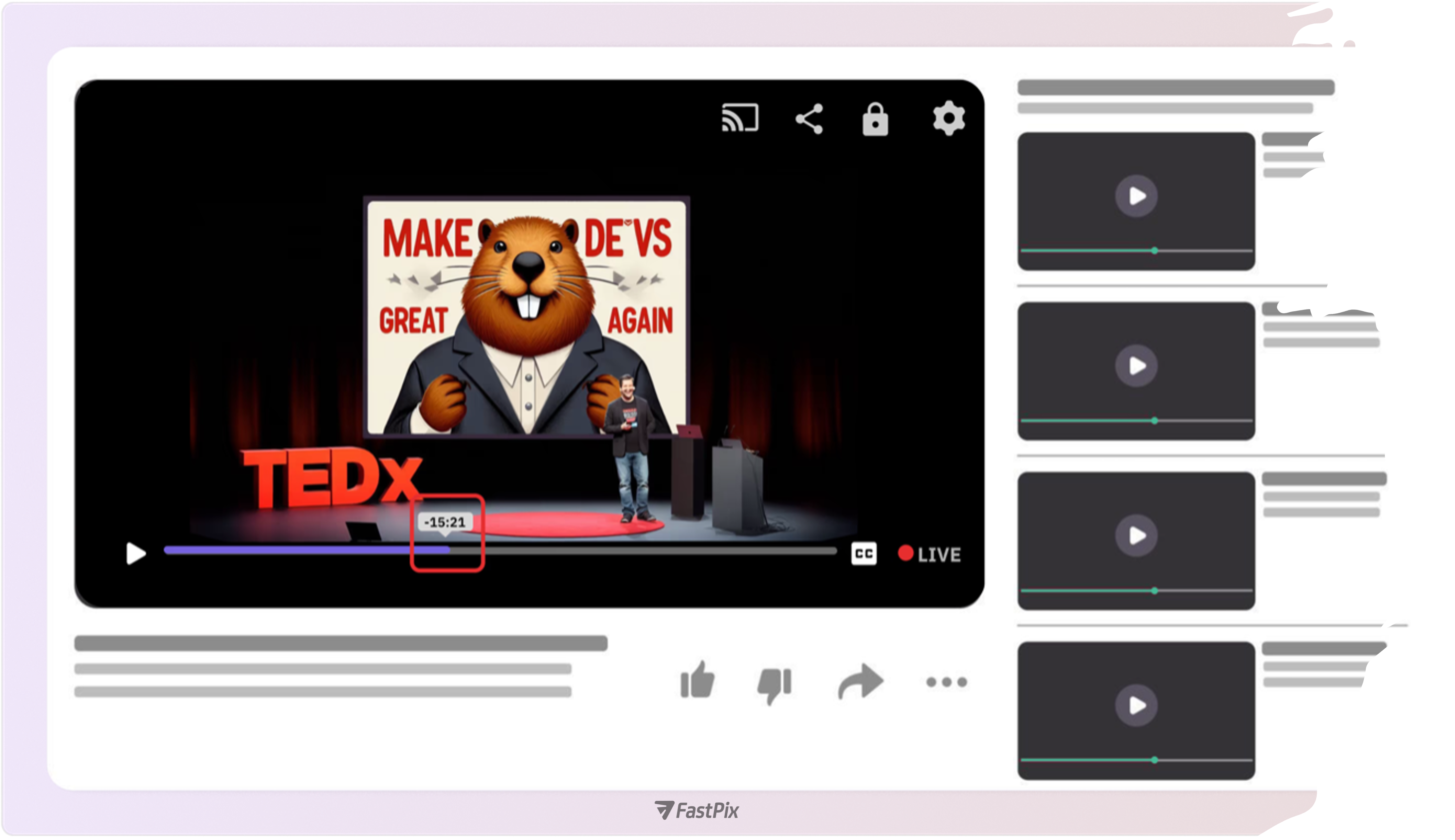Click the Cast icon to stream video
This screenshot has height=840, width=1455.
click(x=740, y=119)
